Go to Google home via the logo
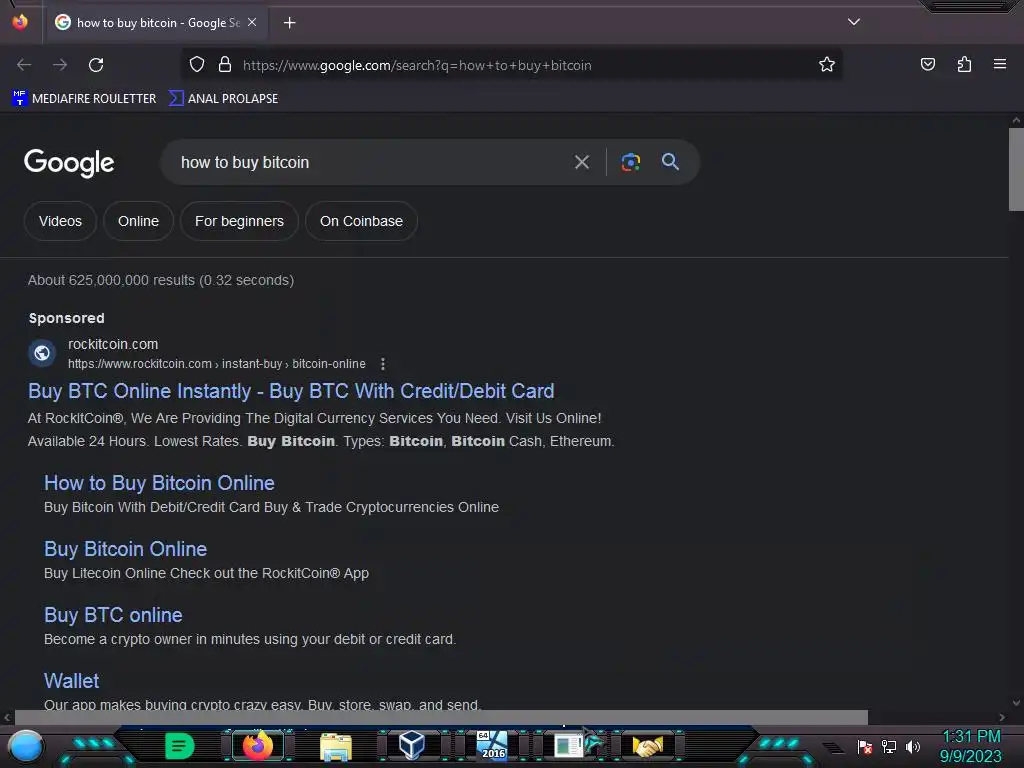The height and width of the screenshot is (768, 1024). click(69, 163)
